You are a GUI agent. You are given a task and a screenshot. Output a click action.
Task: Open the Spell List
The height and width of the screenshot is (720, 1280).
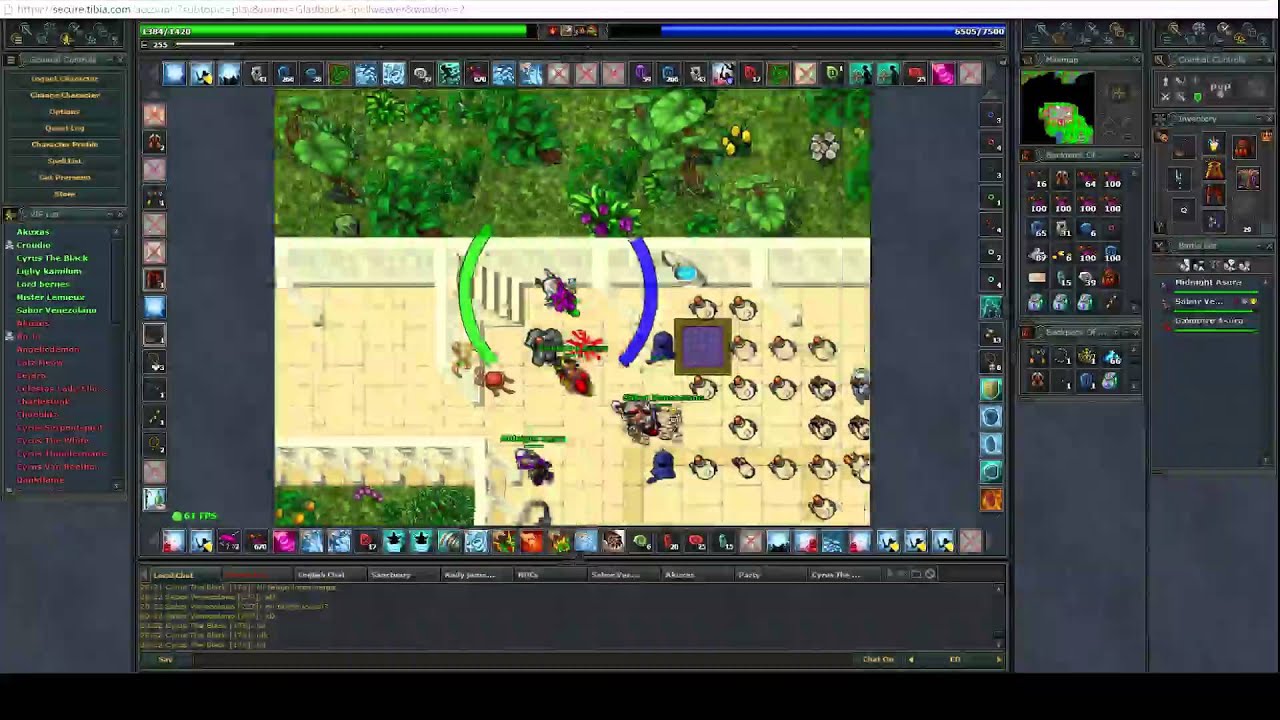(x=64, y=161)
